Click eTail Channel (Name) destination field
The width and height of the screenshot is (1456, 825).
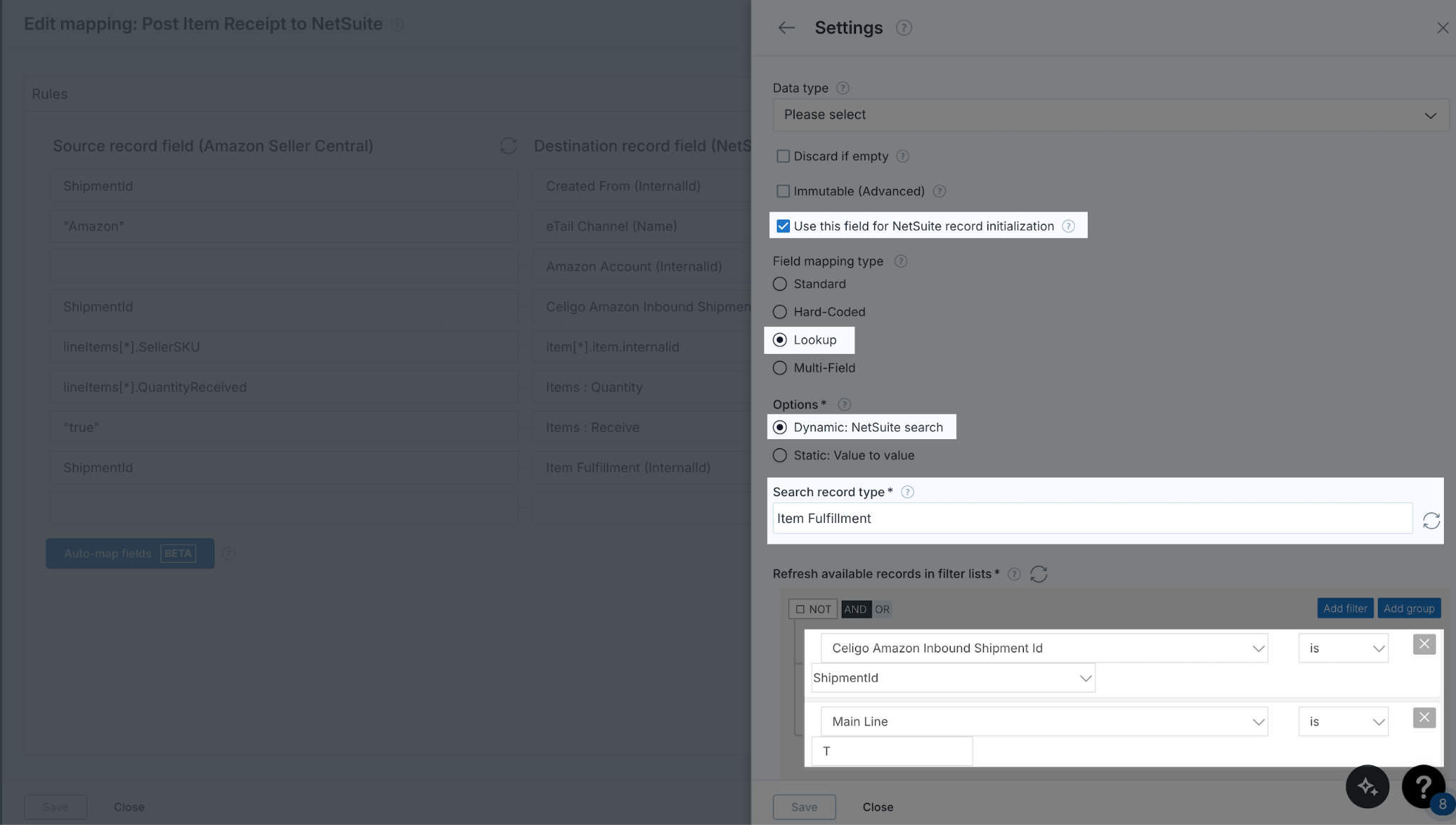(641, 227)
